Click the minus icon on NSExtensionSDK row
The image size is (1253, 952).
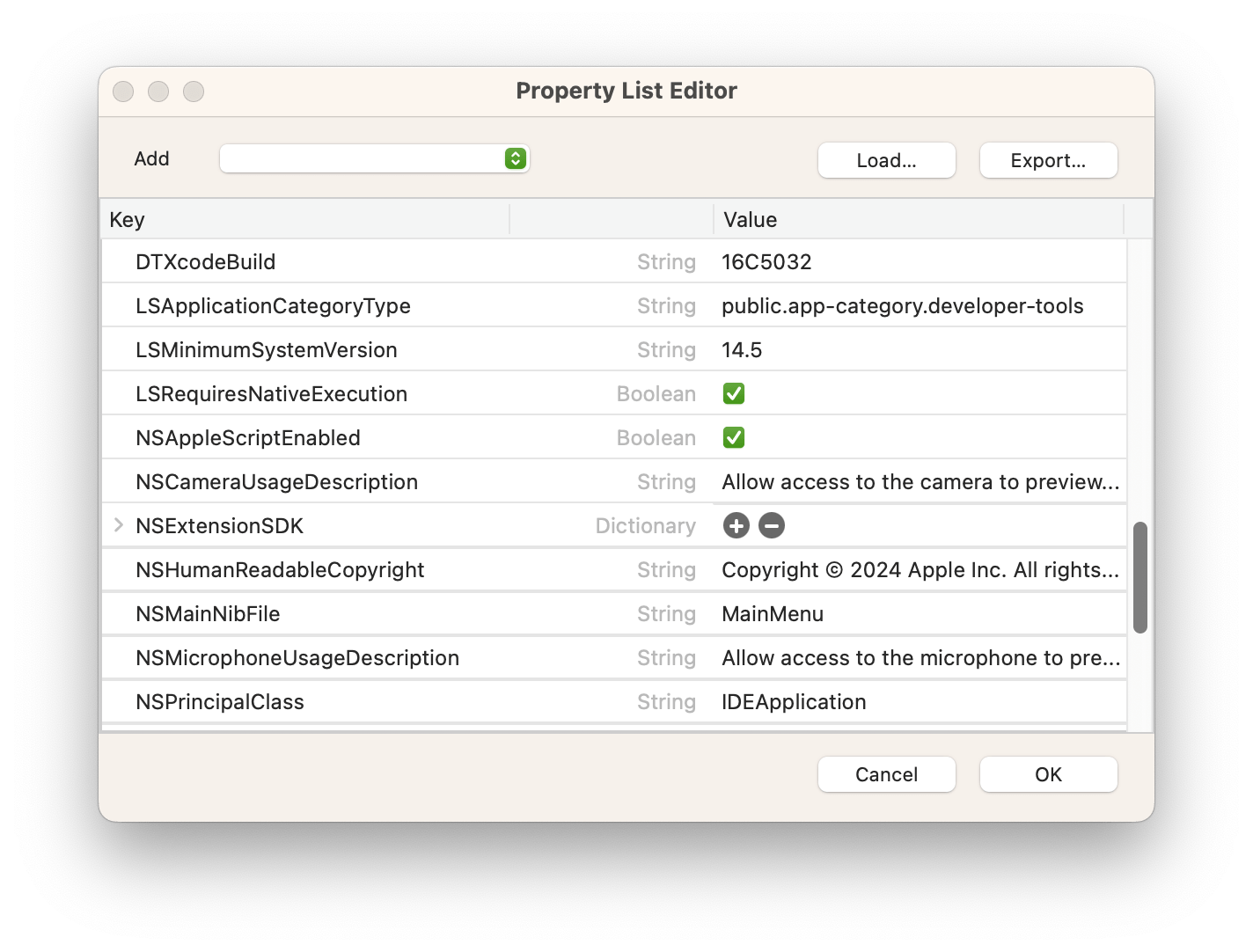click(x=771, y=525)
